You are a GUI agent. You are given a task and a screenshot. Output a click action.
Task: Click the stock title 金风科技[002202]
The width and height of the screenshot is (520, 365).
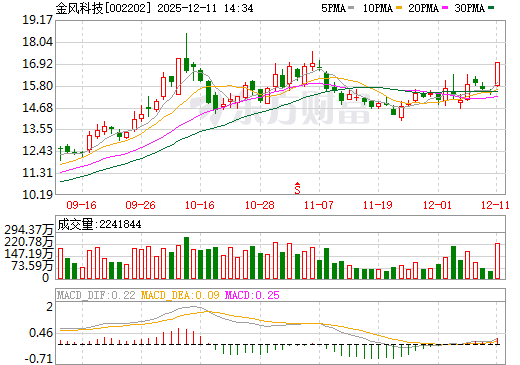pyautogui.click(x=104, y=8)
